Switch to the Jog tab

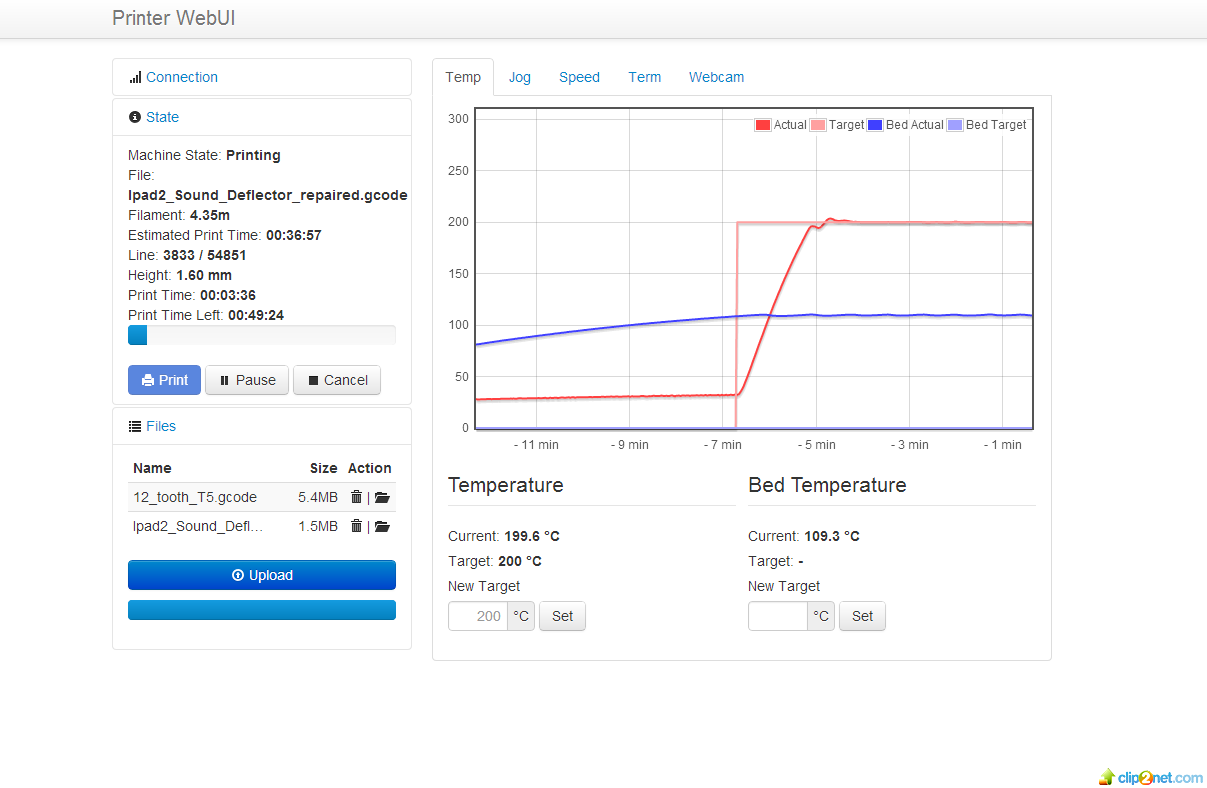point(520,77)
